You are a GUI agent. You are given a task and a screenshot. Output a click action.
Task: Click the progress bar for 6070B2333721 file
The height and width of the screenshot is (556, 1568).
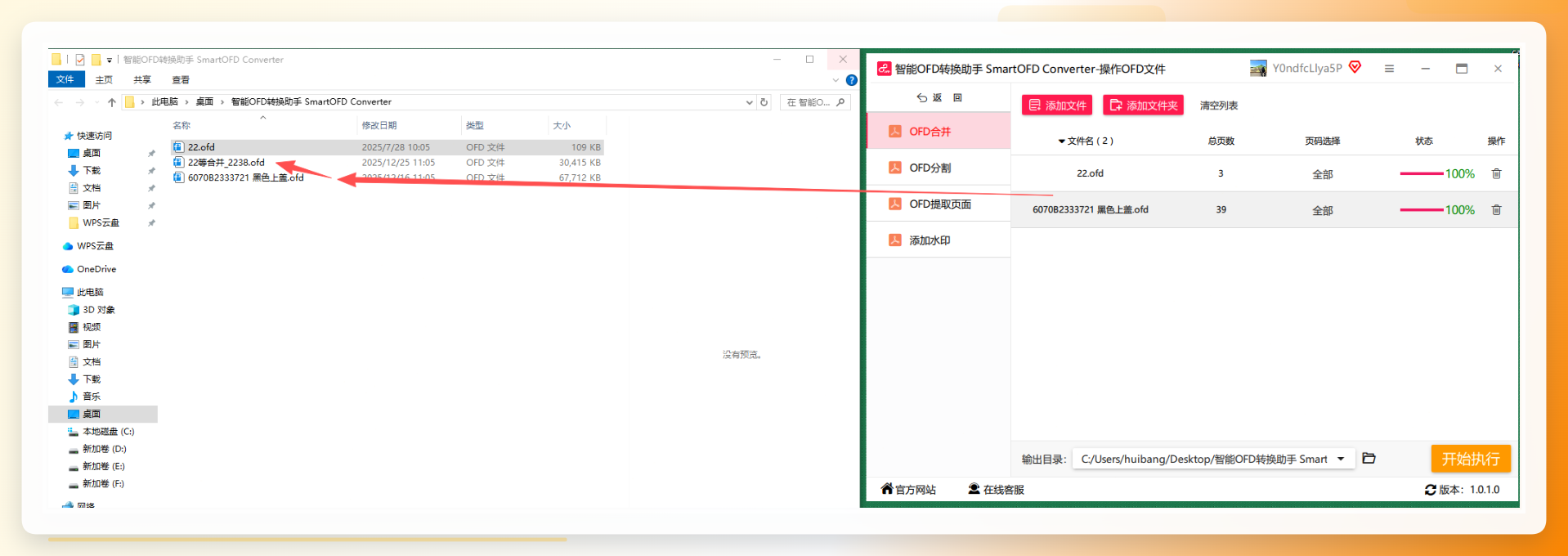coord(1422,210)
